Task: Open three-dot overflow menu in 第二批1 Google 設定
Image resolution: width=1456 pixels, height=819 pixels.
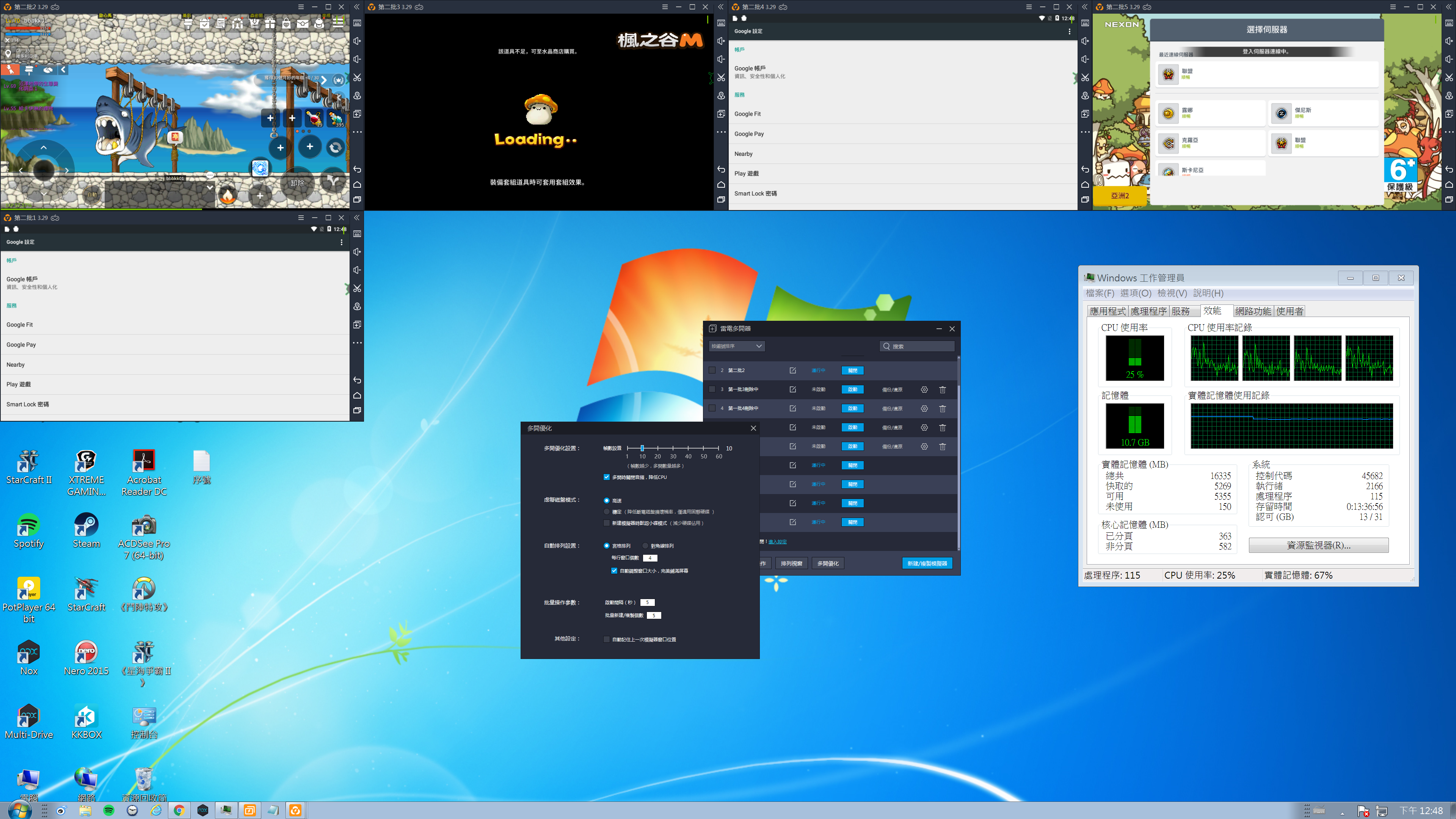Action: (341, 242)
